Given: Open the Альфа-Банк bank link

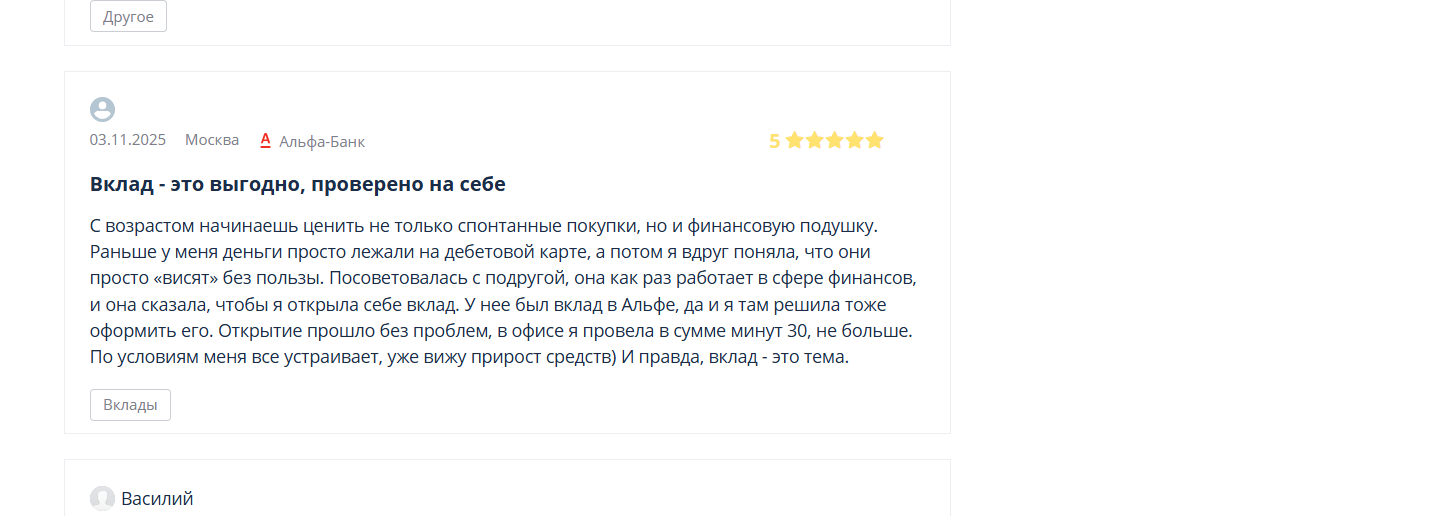Looking at the screenshot, I should 322,142.
